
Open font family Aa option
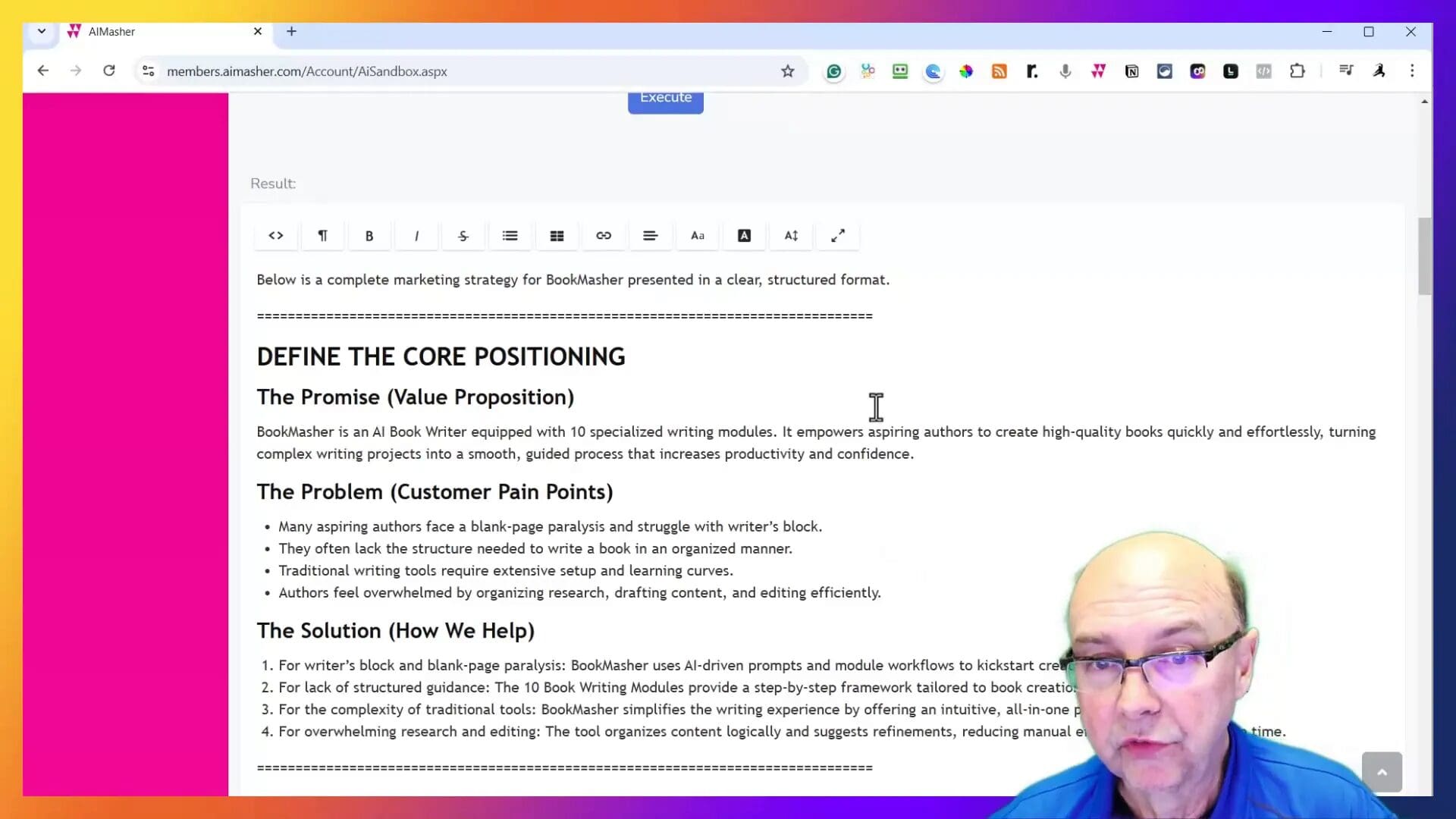(x=698, y=236)
